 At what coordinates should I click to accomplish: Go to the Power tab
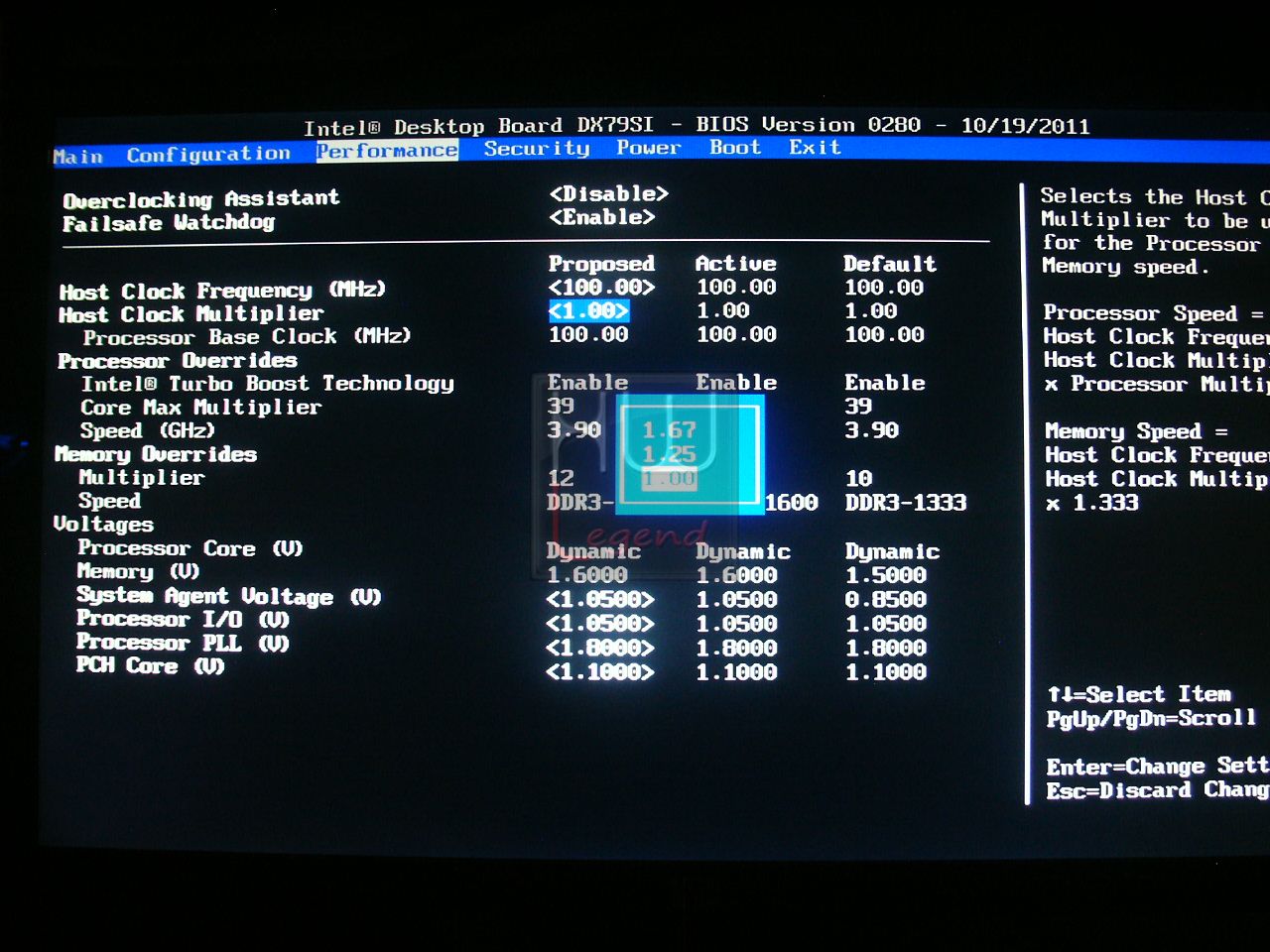[x=649, y=147]
